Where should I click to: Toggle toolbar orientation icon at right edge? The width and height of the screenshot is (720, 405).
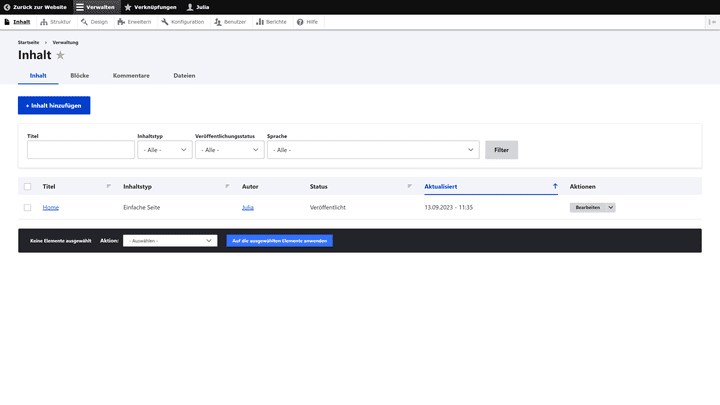pyautogui.click(x=712, y=22)
